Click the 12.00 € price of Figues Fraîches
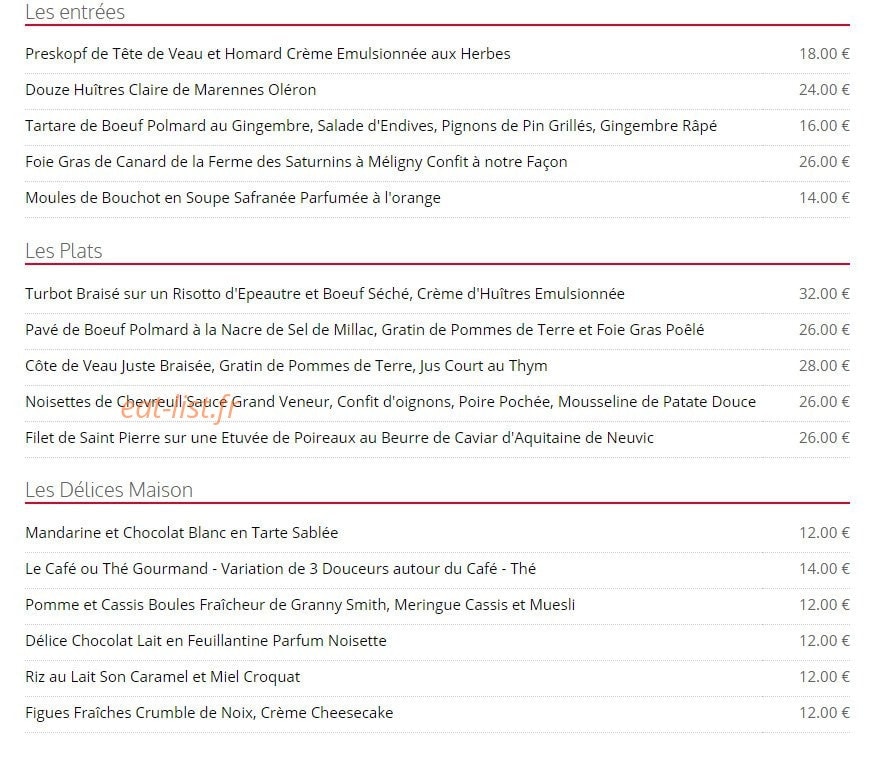Image resolution: width=896 pixels, height=762 pixels. coord(824,712)
